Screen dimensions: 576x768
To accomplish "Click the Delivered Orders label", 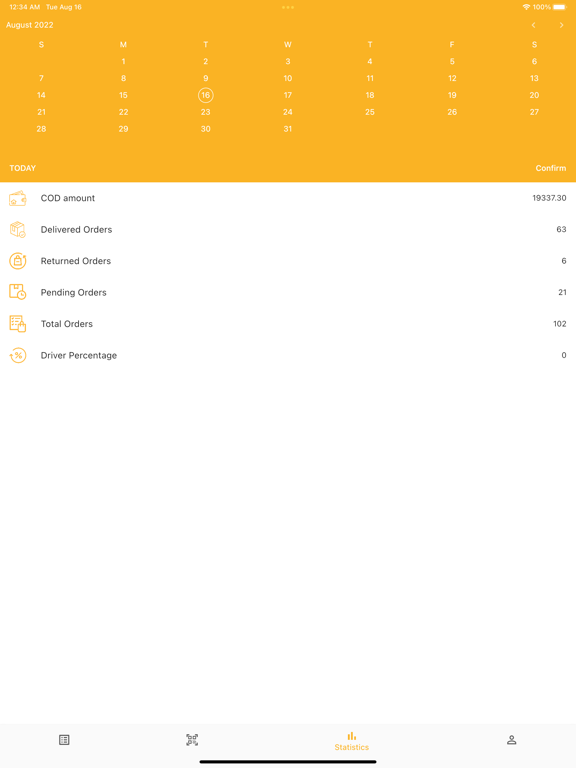I will (x=76, y=230).
